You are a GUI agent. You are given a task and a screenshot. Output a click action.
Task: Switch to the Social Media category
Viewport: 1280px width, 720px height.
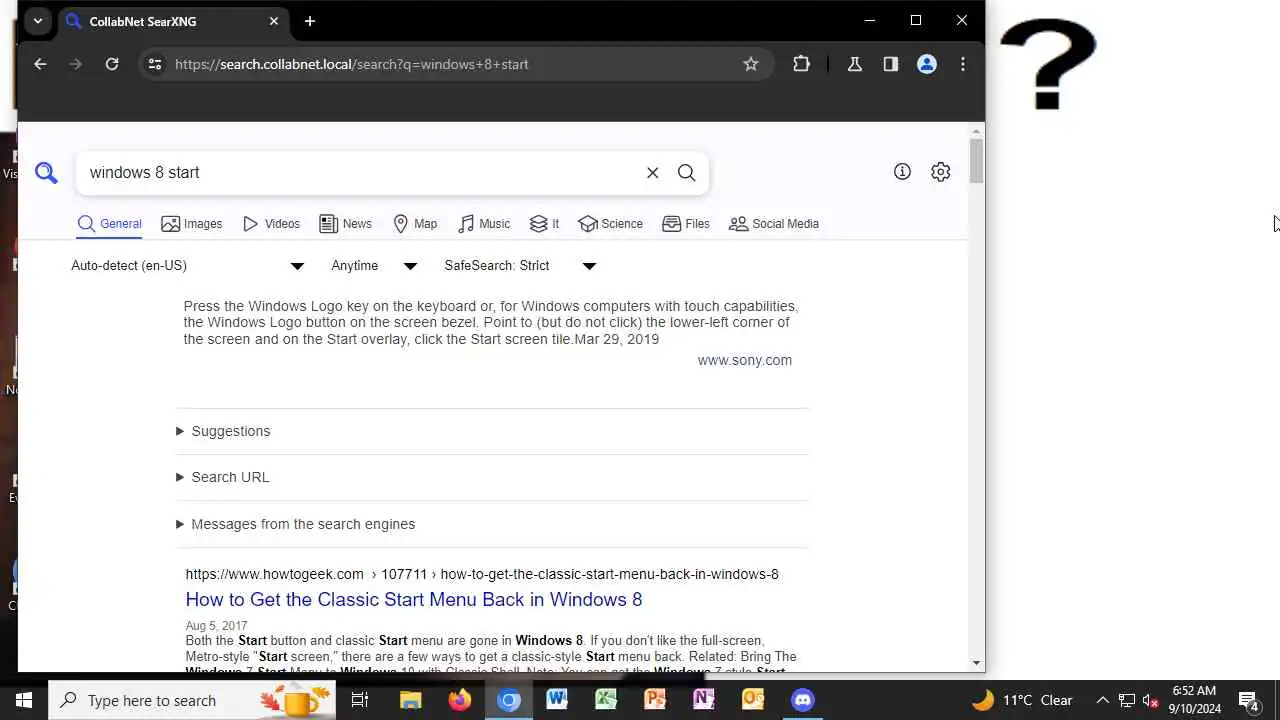(x=774, y=224)
